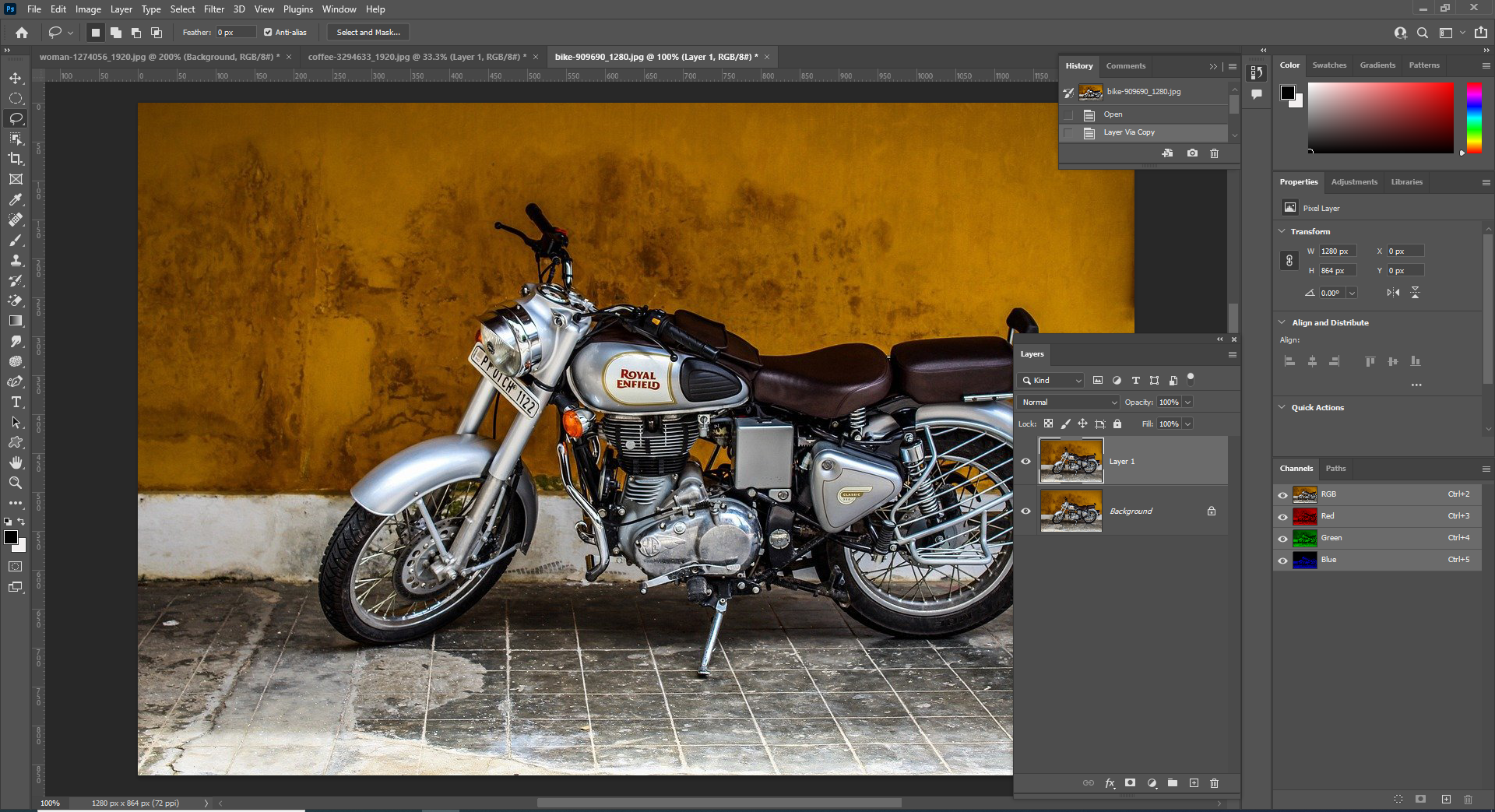The height and width of the screenshot is (812, 1495).
Task: Select the Elliptical Marquee tool
Action: pos(16,98)
